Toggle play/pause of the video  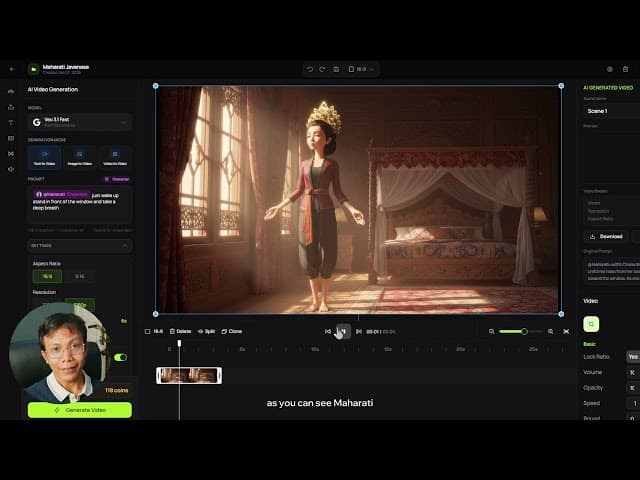pos(343,331)
